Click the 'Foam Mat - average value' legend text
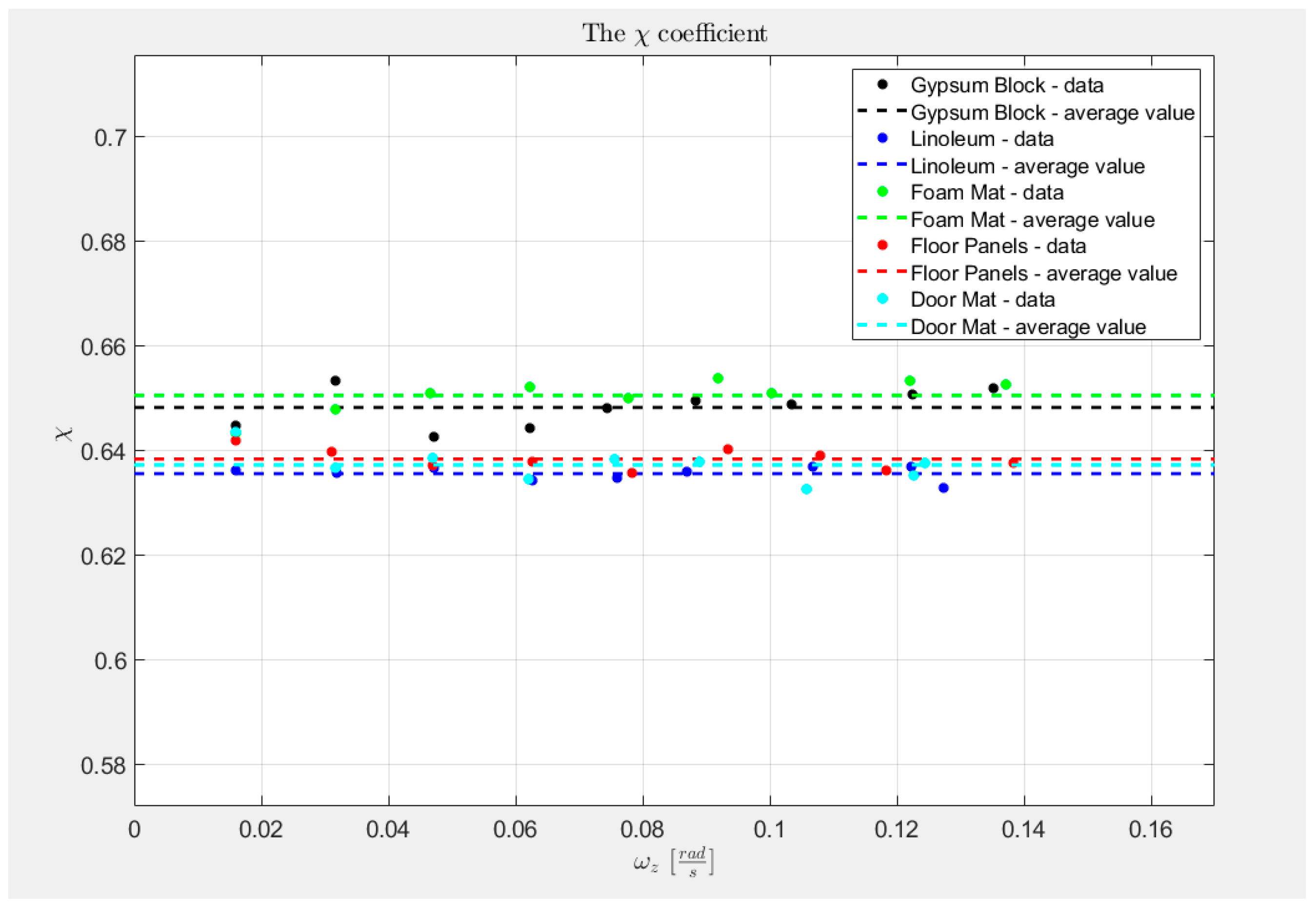Screen dimensions: 1316x909 click(1032, 220)
